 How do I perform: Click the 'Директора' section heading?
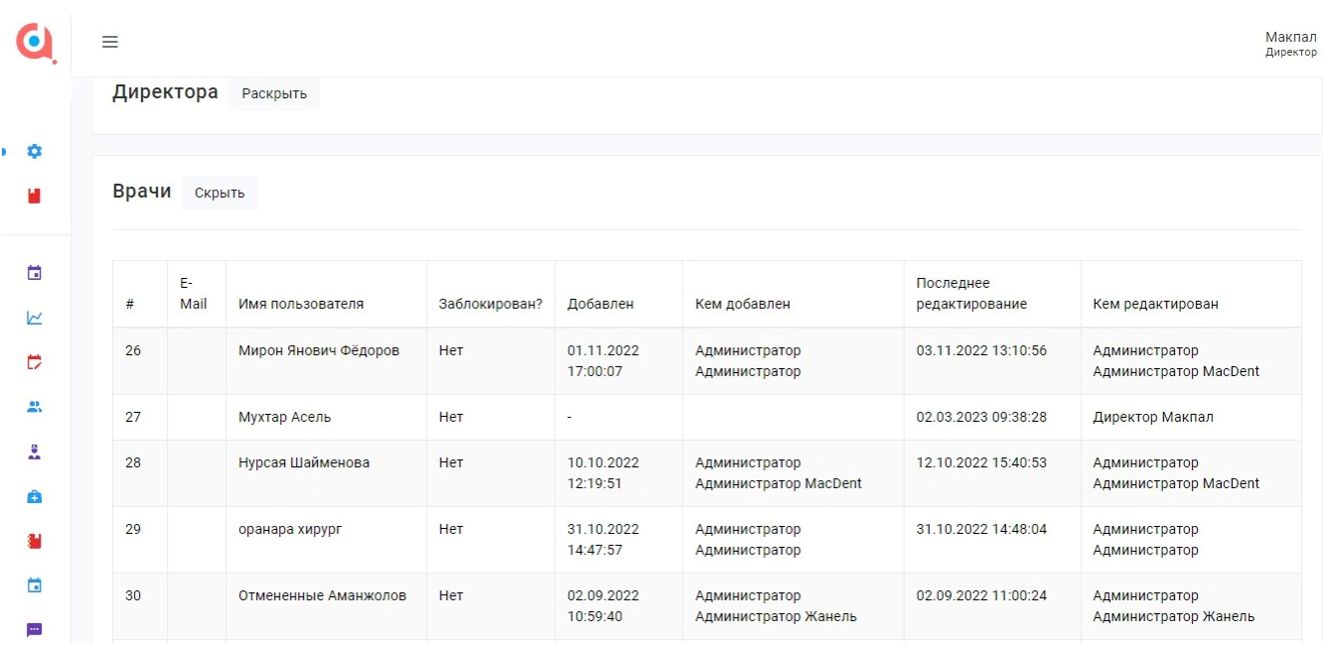(165, 92)
